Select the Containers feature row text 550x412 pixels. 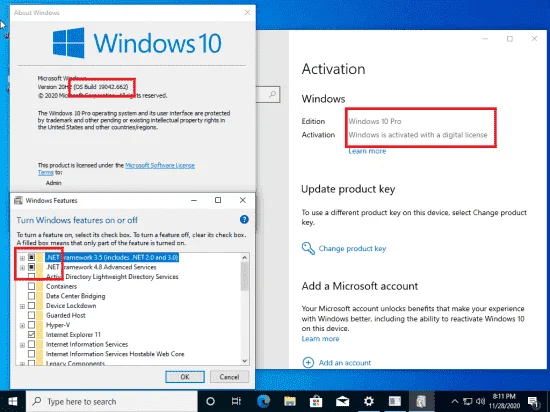pyautogui.click(x=61, y=286)
